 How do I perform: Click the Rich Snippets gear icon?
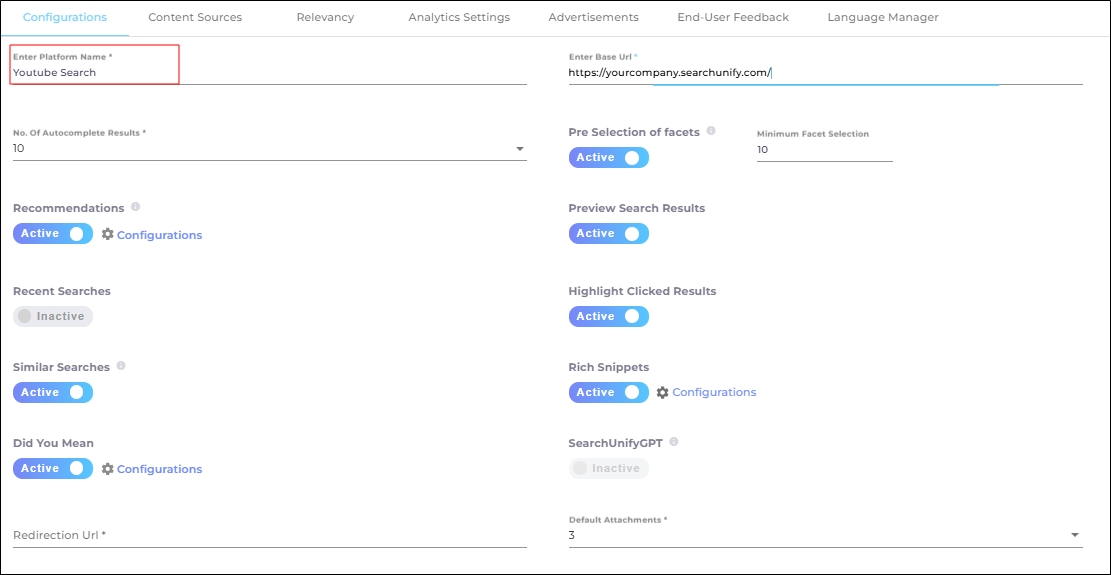662,393
